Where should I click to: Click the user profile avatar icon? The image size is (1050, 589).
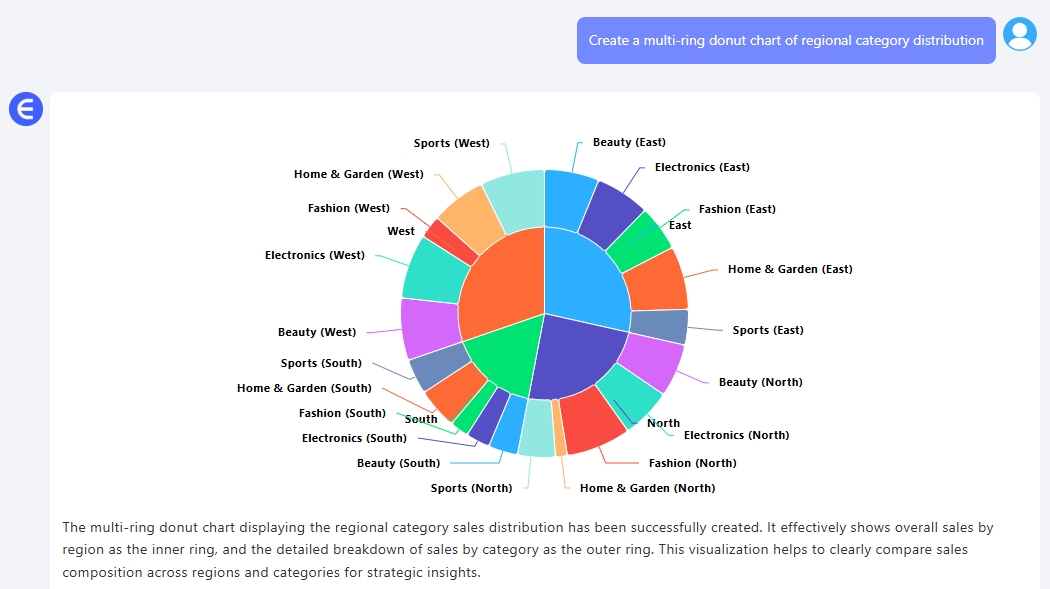click(x=1019, y=35)
